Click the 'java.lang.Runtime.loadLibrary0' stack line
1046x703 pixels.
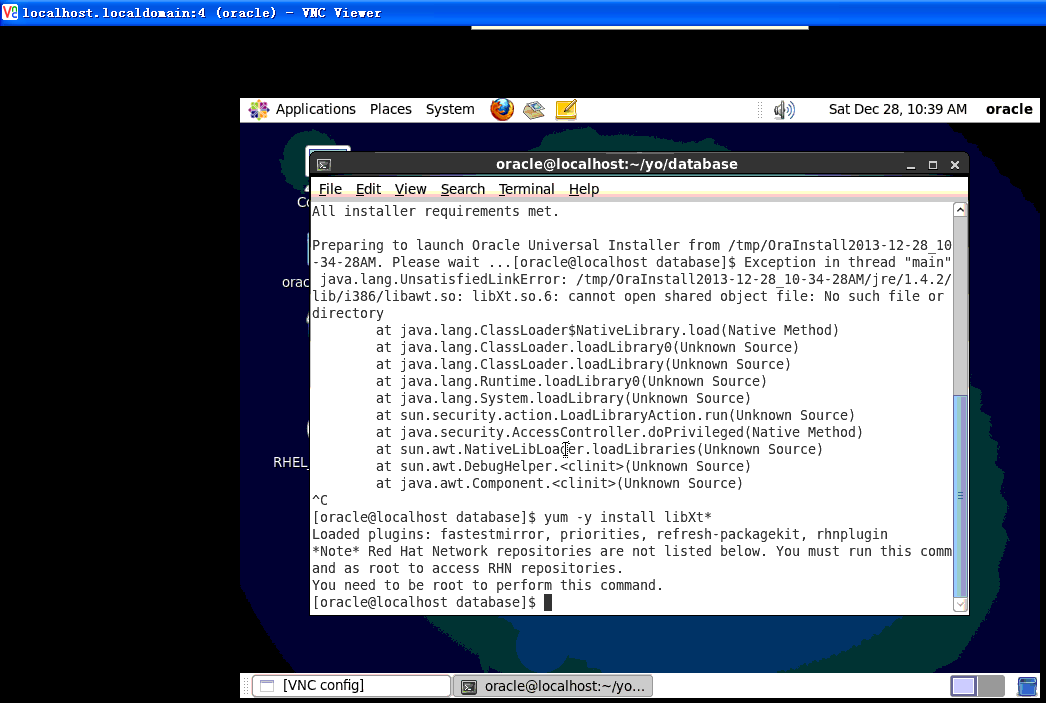coord(571,382)
